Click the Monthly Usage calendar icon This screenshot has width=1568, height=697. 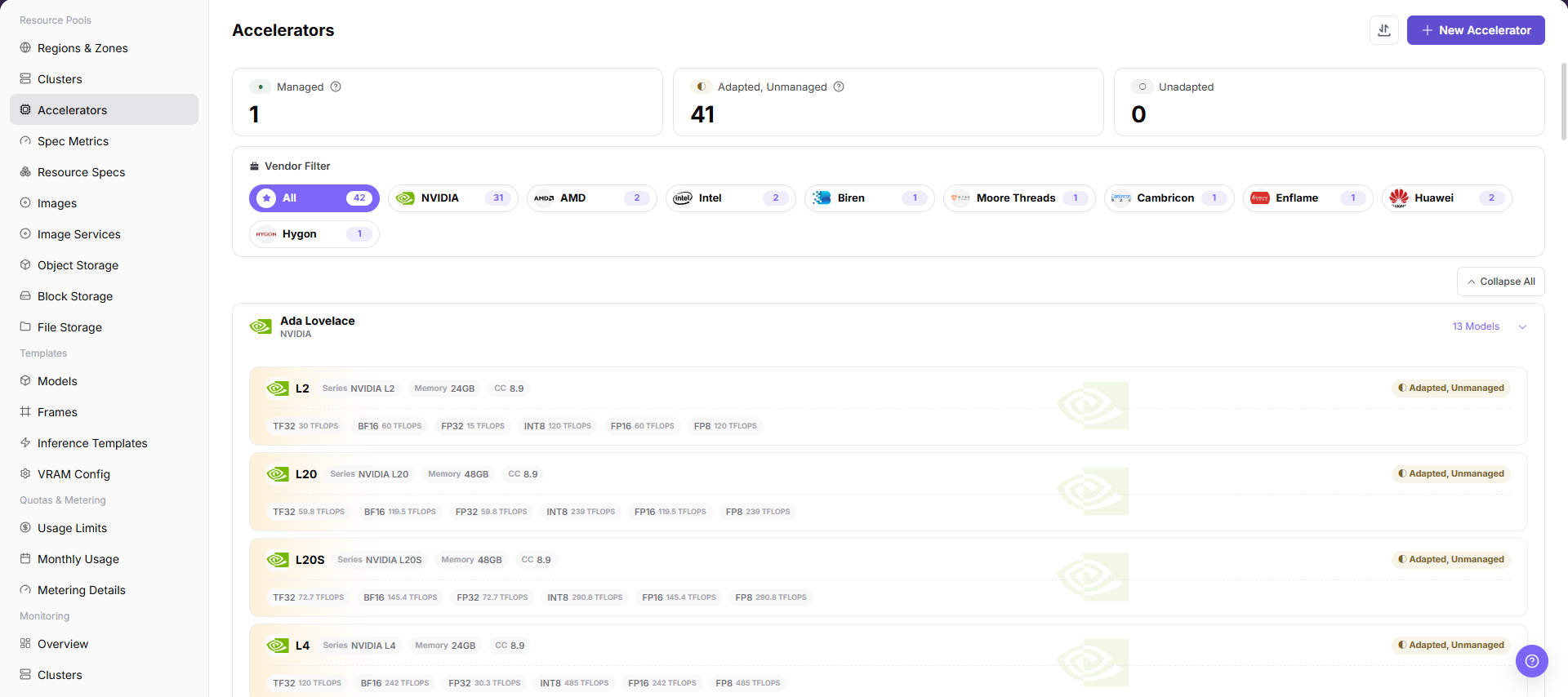25,558
